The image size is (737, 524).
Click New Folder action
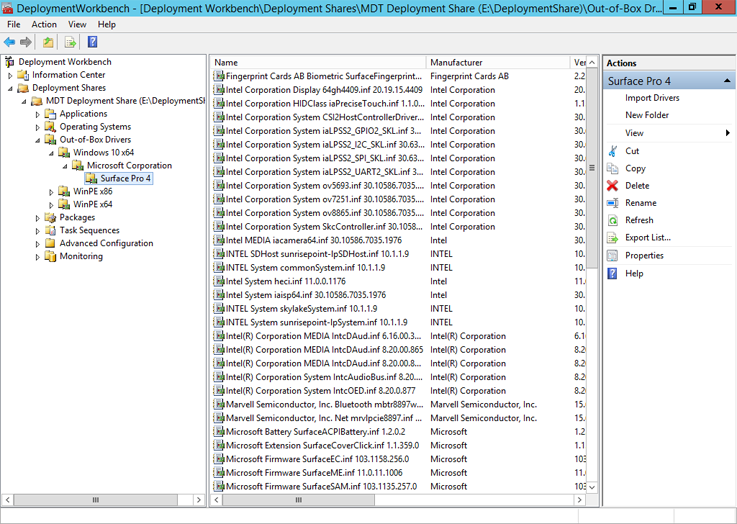click(x=647, y=115)
